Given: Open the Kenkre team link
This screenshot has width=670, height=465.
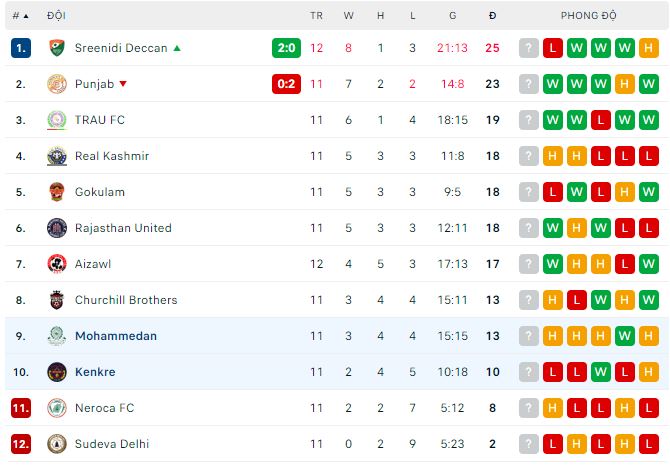Looking at the screenshot, I should coord(95,372).
